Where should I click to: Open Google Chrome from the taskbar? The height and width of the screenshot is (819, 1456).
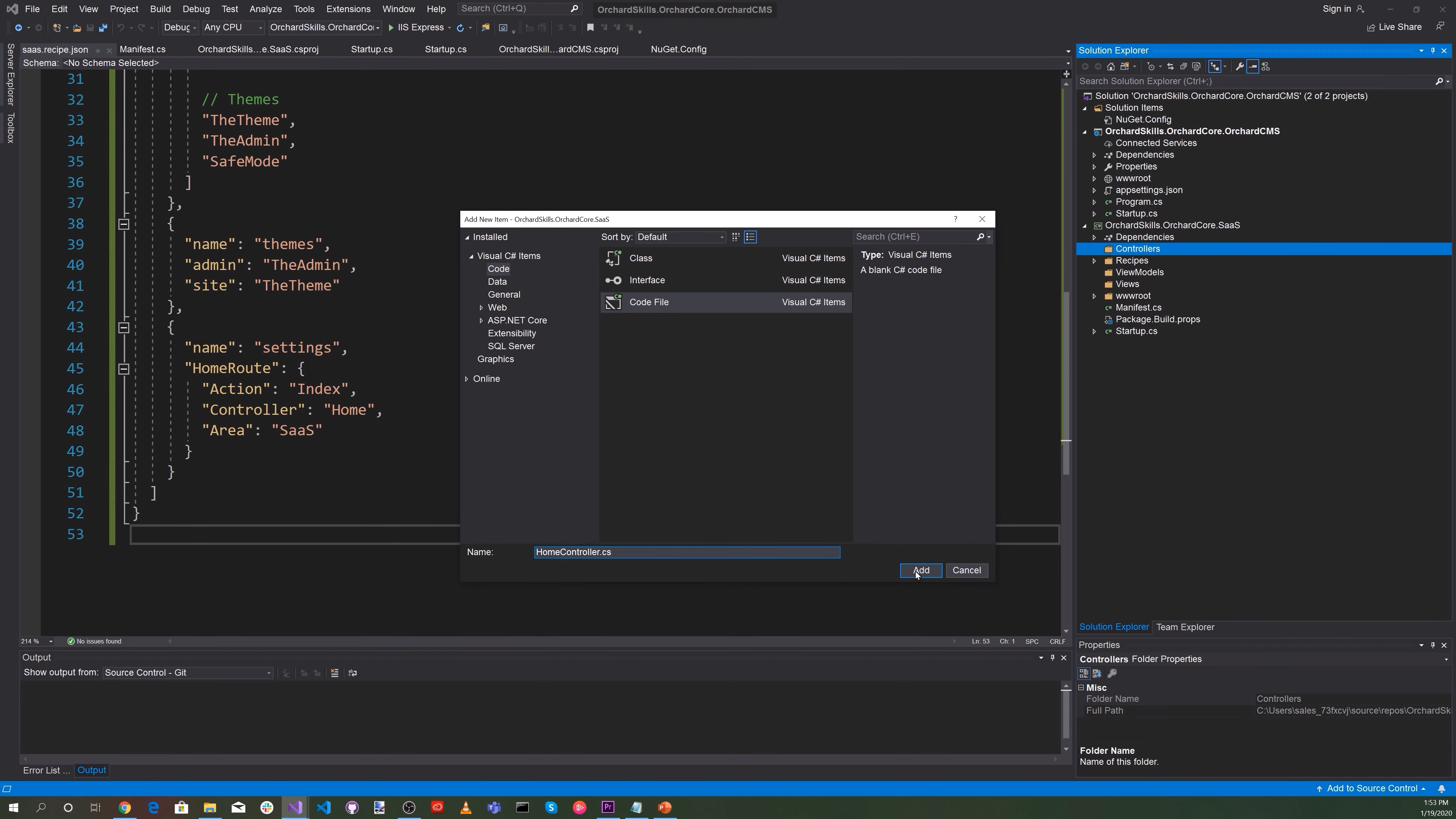[x=124, y=808]
